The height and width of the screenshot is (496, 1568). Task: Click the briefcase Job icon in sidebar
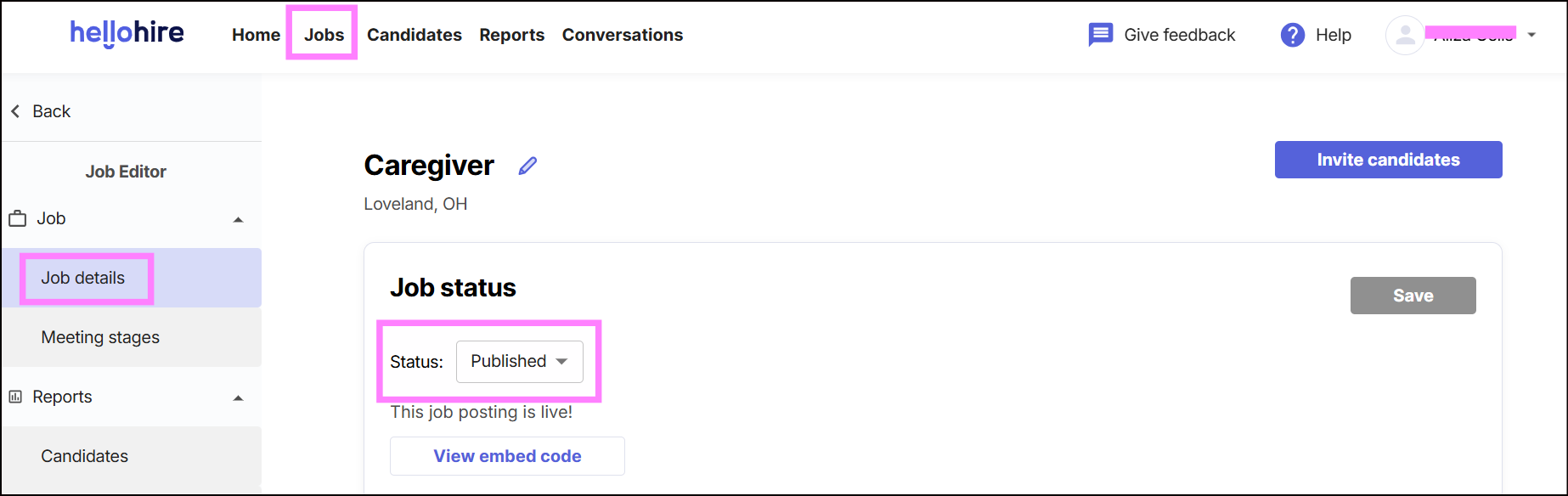coord(17,218)
